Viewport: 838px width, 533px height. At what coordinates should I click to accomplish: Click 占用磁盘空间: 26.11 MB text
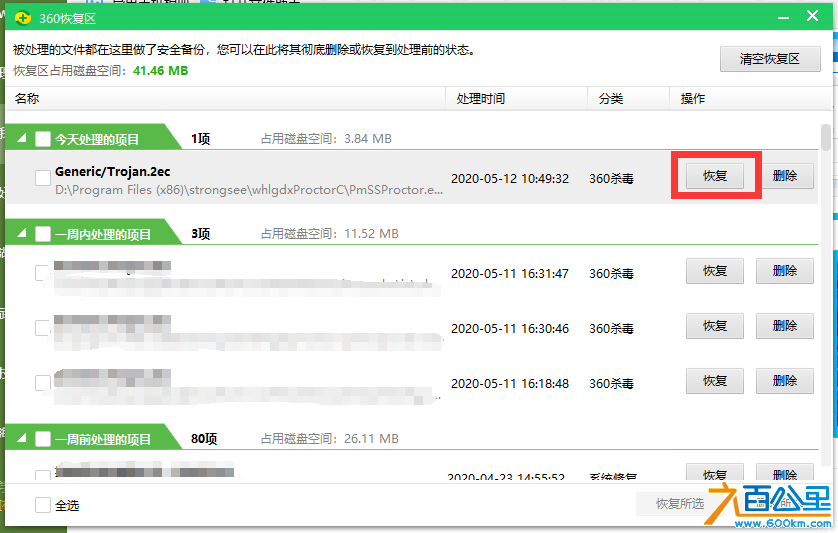[x=330, y=439]
